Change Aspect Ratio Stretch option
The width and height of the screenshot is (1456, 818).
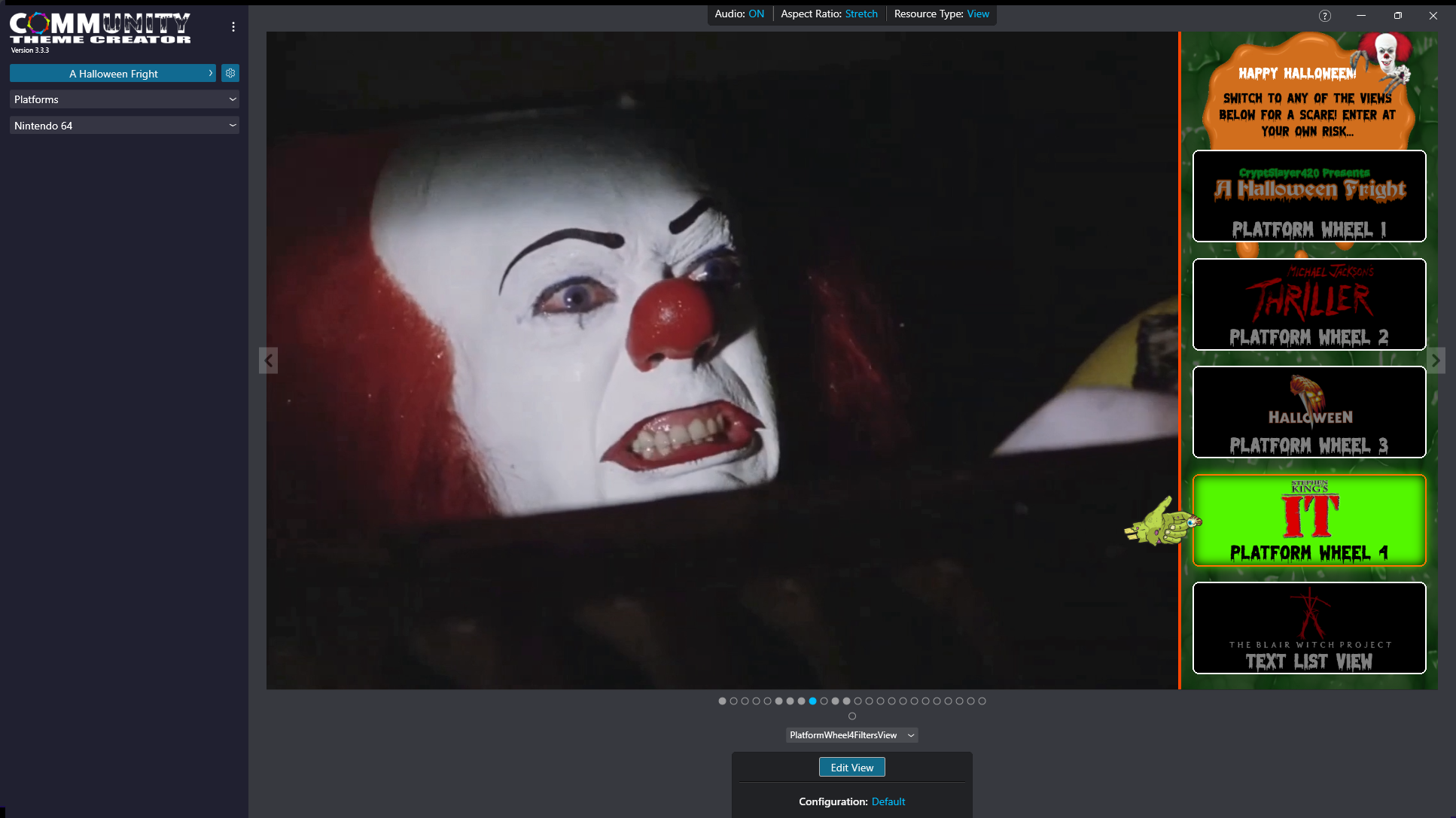click(x=861, y=14)
